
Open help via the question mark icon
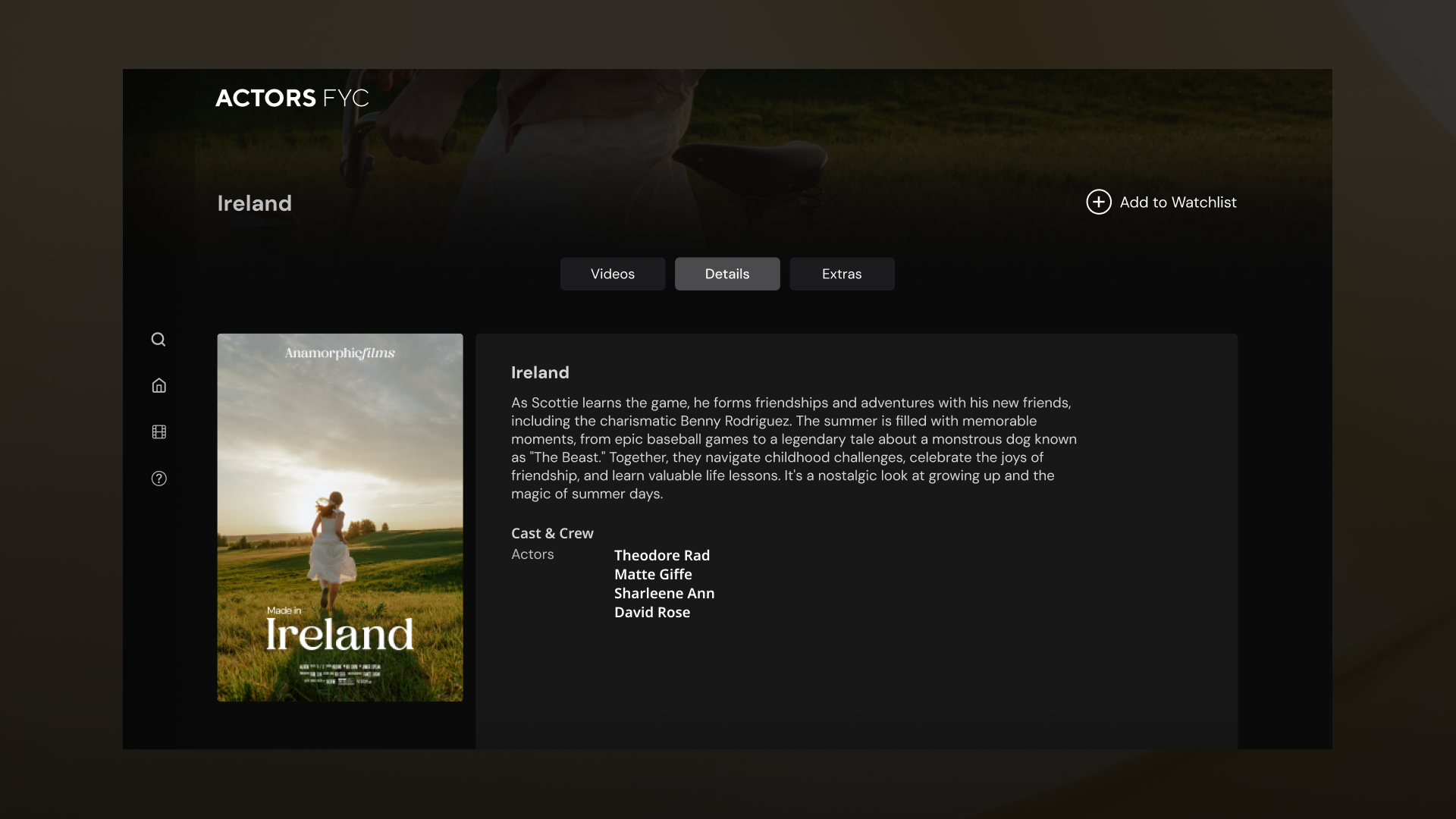[158, 479]
